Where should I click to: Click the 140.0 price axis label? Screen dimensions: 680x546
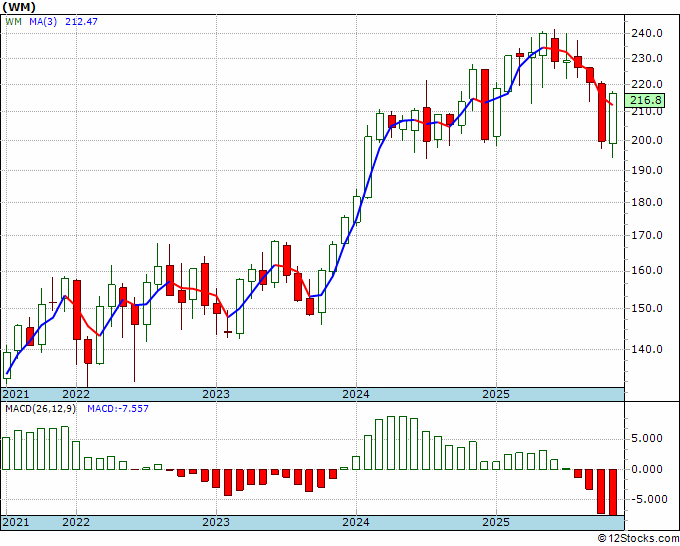(646, 349)
